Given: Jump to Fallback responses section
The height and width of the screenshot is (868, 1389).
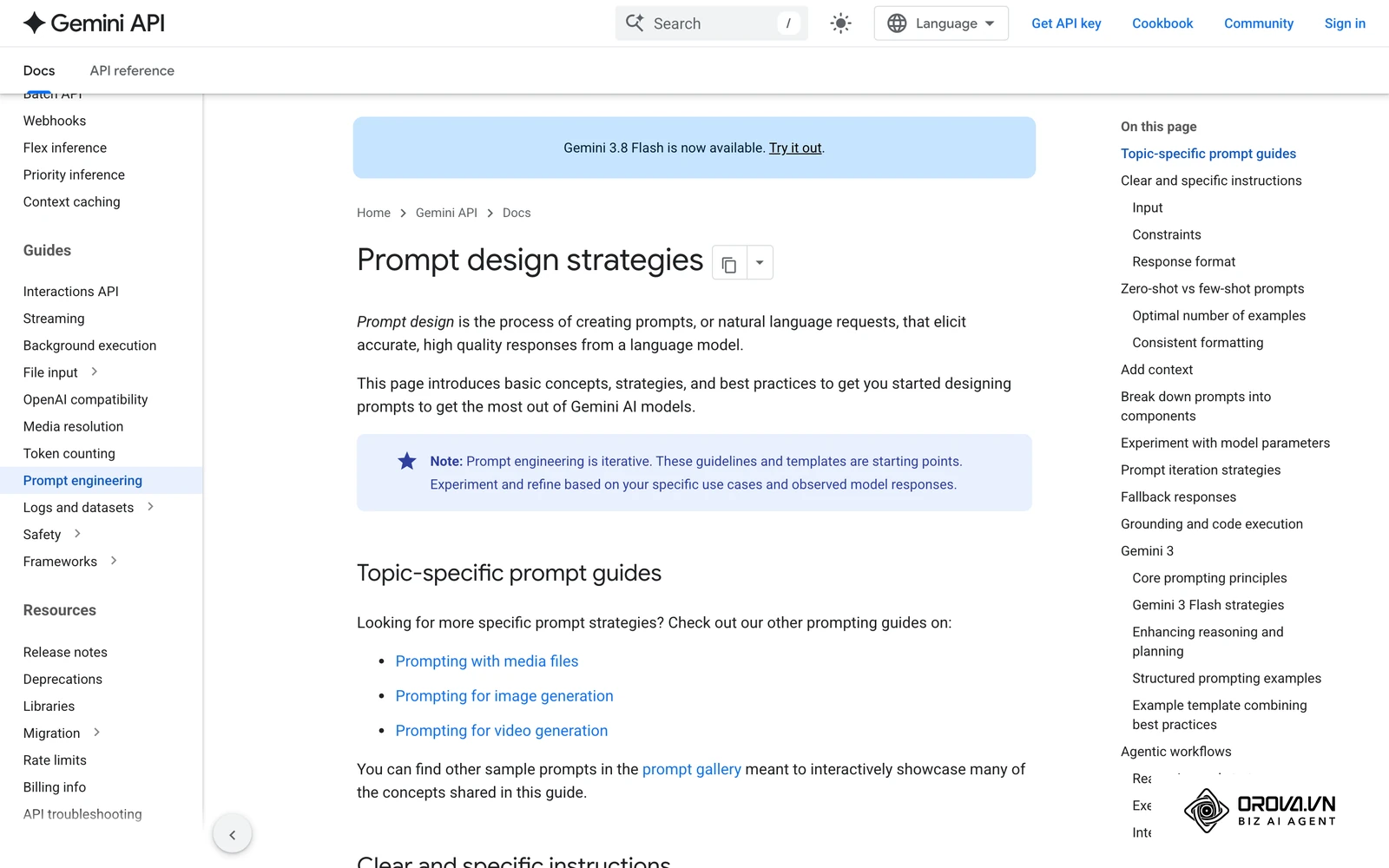Looking at the screenshot, I should point(1178,496).
